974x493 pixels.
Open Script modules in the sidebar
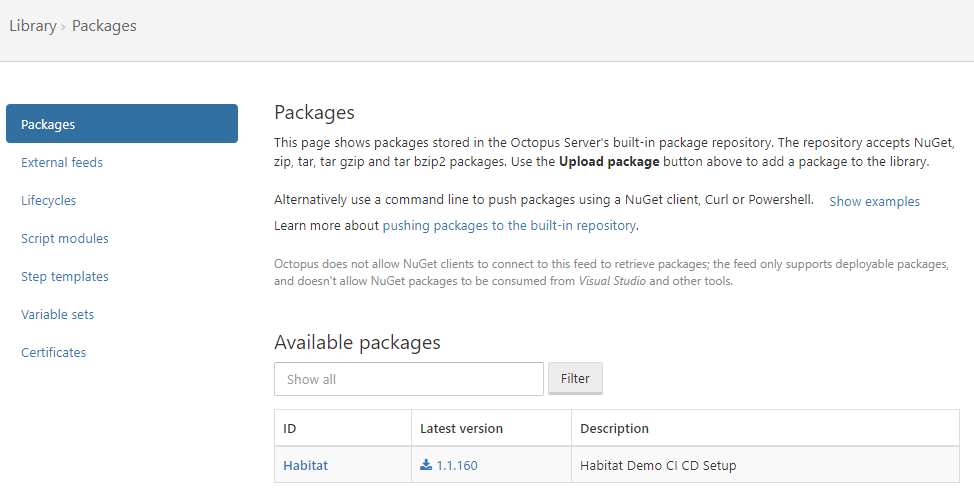[x=65, y=238]
